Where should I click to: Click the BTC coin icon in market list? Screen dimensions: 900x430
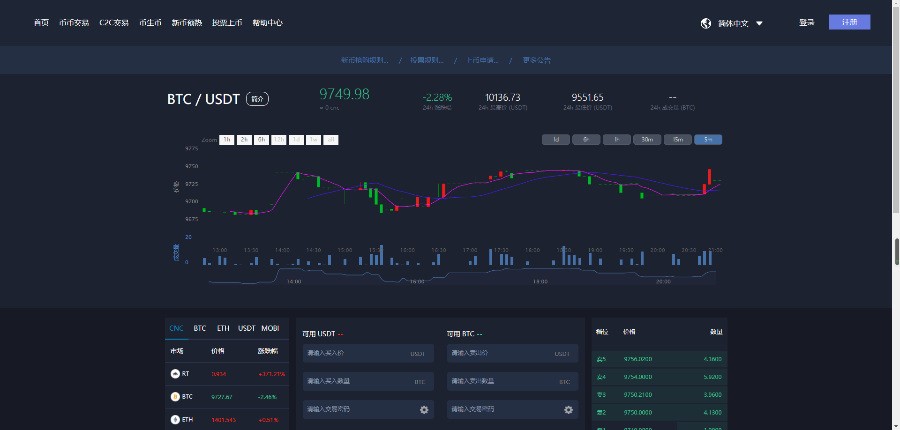tap(175, 396)
